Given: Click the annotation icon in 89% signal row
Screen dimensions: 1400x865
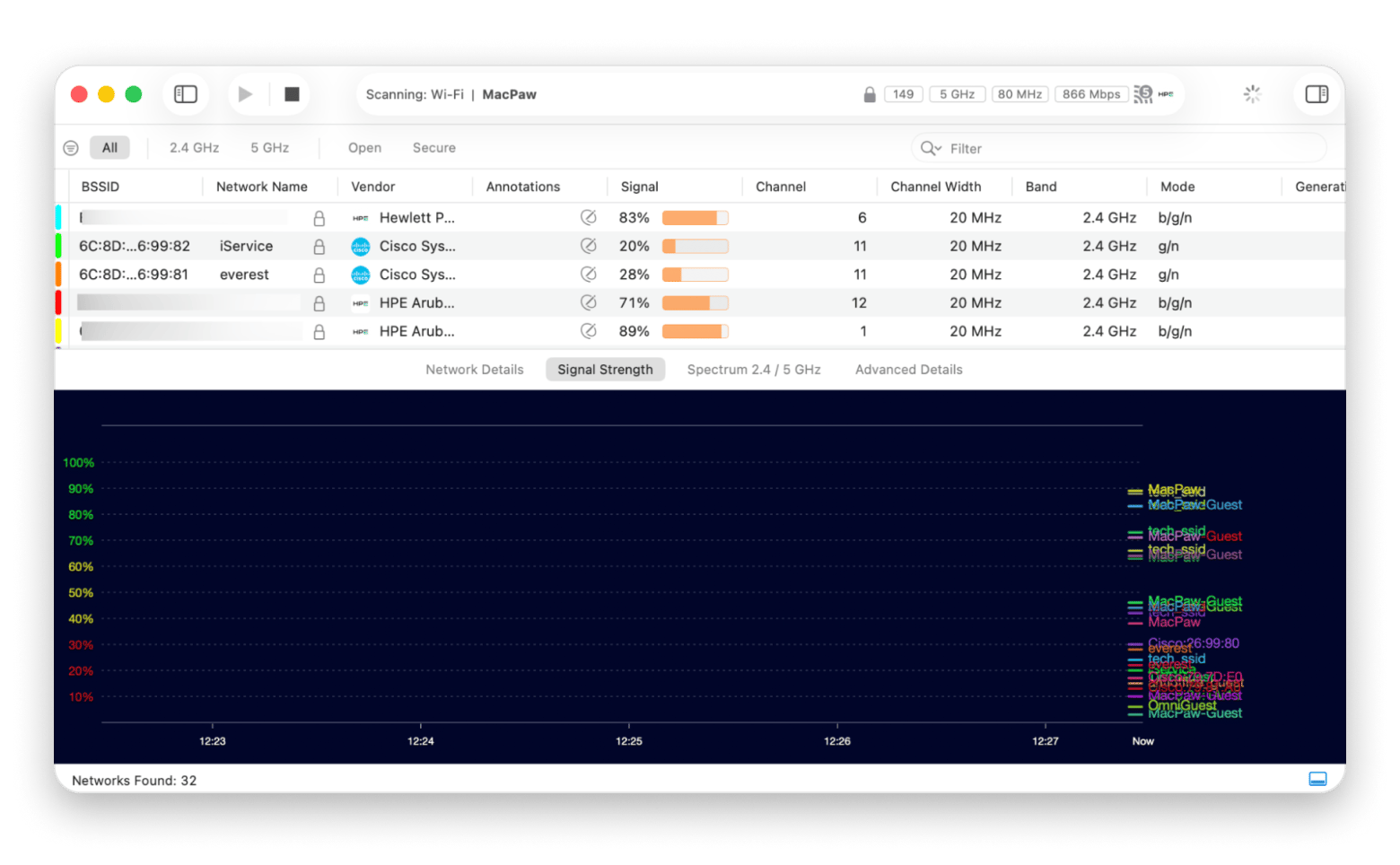Looking at the screenshot, I should coord(589,331).
